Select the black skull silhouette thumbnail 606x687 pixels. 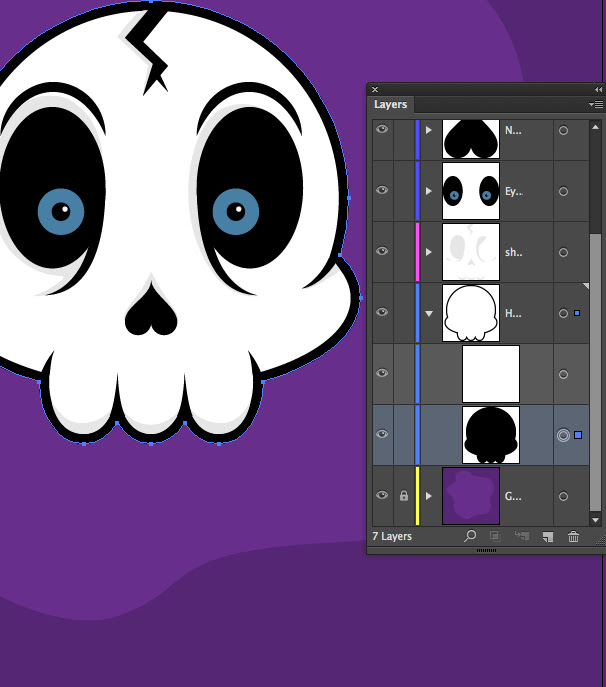click(x=491, y=435)
